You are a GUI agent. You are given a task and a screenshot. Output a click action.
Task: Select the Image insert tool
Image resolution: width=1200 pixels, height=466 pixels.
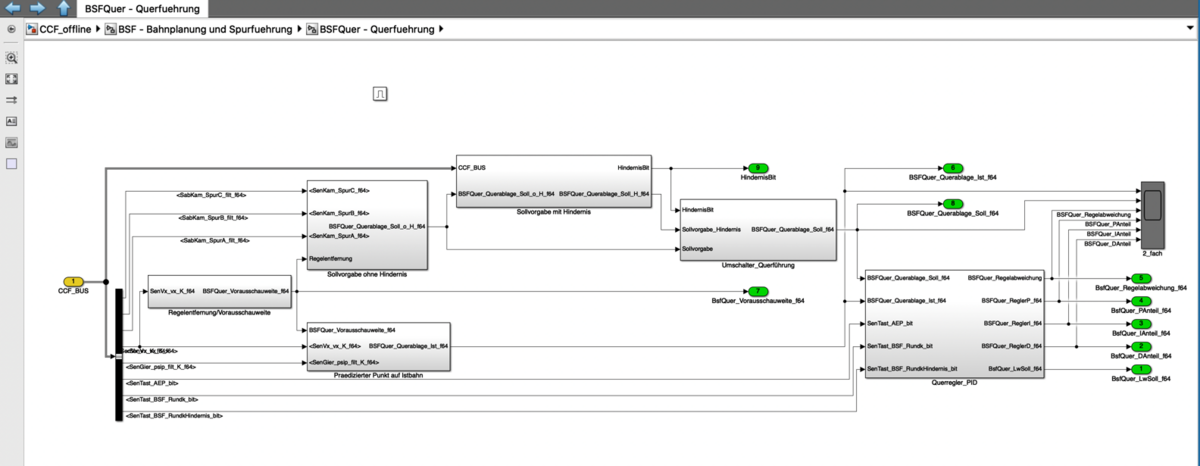pos(12,142)
